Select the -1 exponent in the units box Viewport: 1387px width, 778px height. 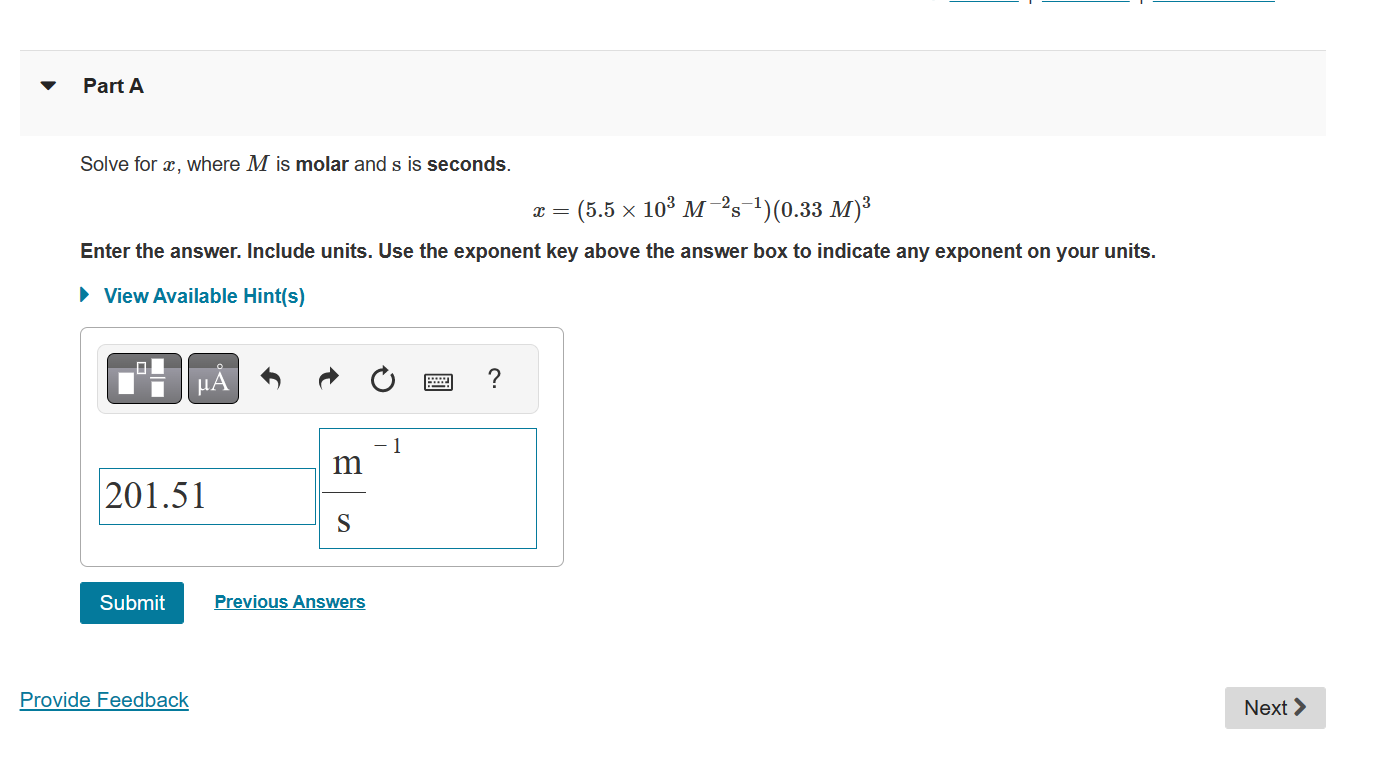pos(387,446)
